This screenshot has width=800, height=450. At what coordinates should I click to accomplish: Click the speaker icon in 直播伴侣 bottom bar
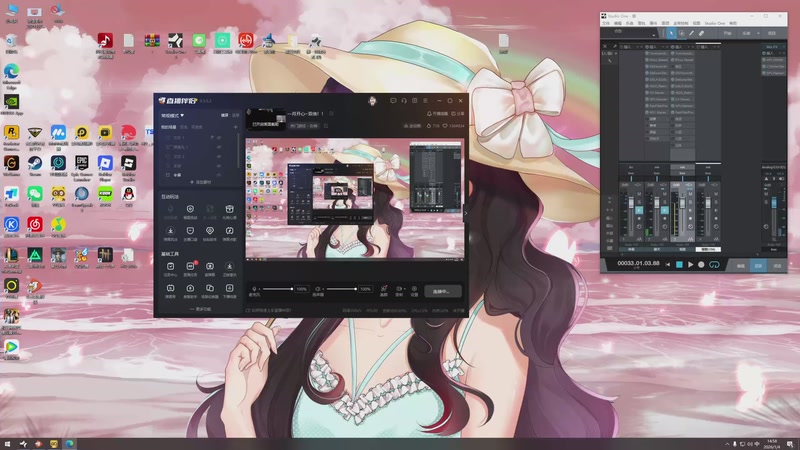[x=317, y=289]
